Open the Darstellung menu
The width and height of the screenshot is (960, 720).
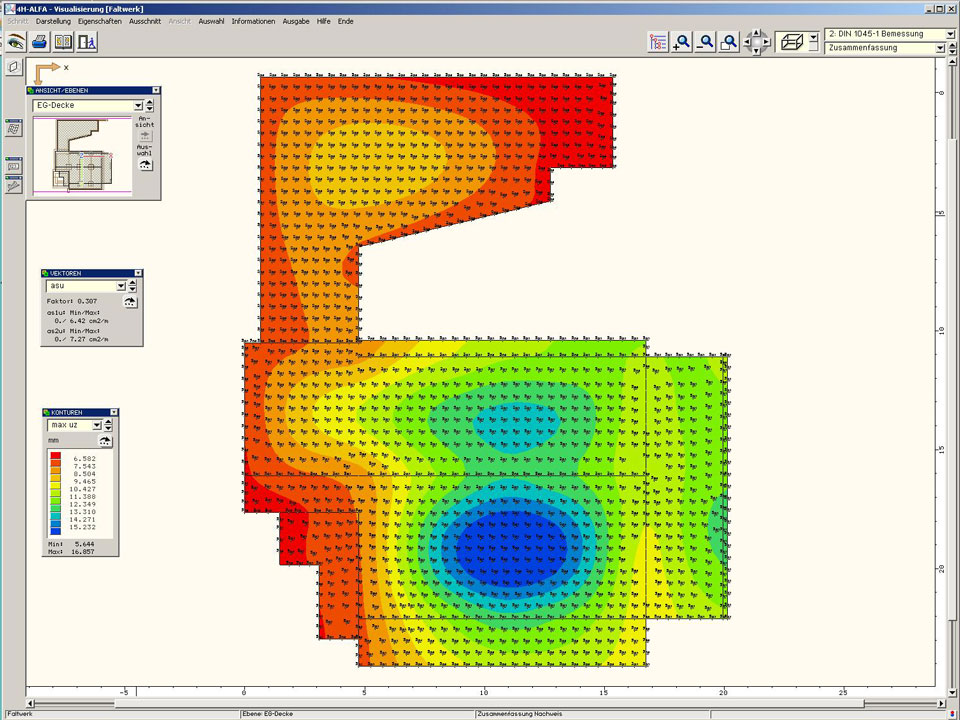point(53,21)
